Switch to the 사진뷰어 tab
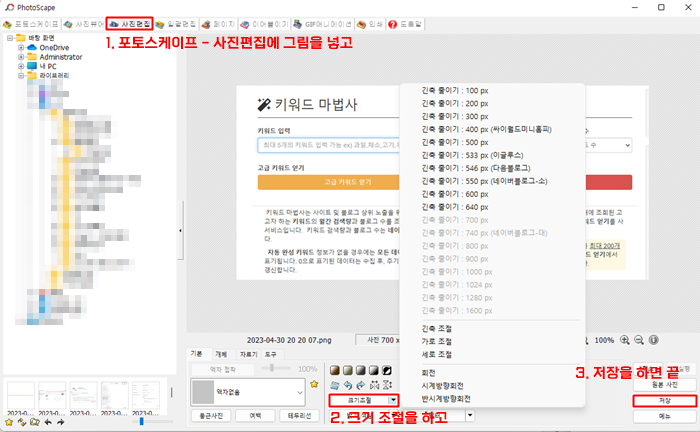This screenshot has height=432, width=700. coord(83,24)
